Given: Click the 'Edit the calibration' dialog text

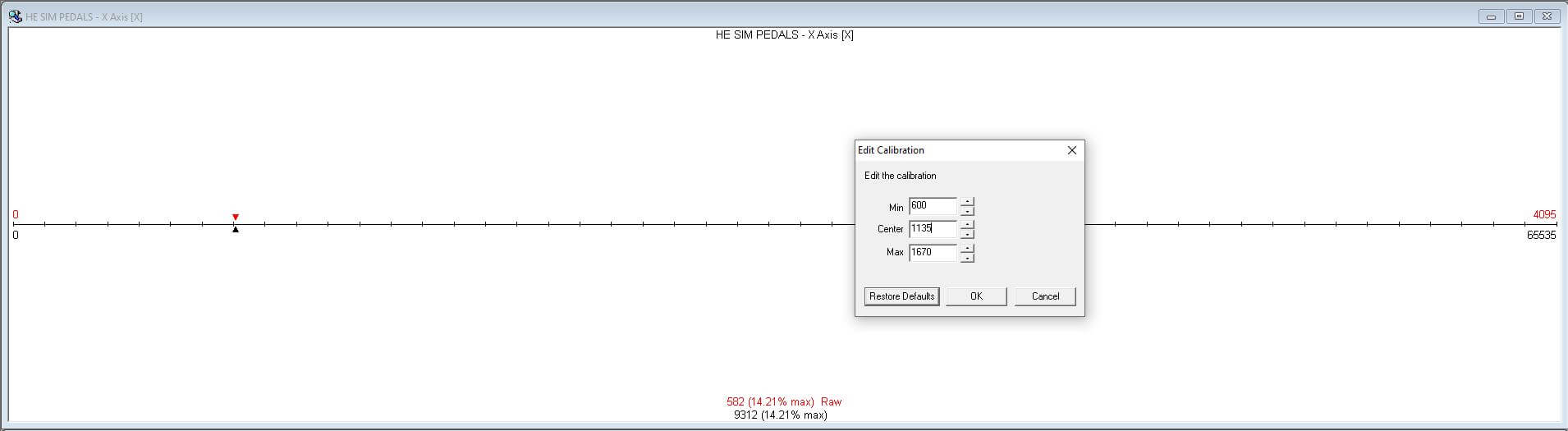Looking at the screenshot, I should (x=900, y=176).
